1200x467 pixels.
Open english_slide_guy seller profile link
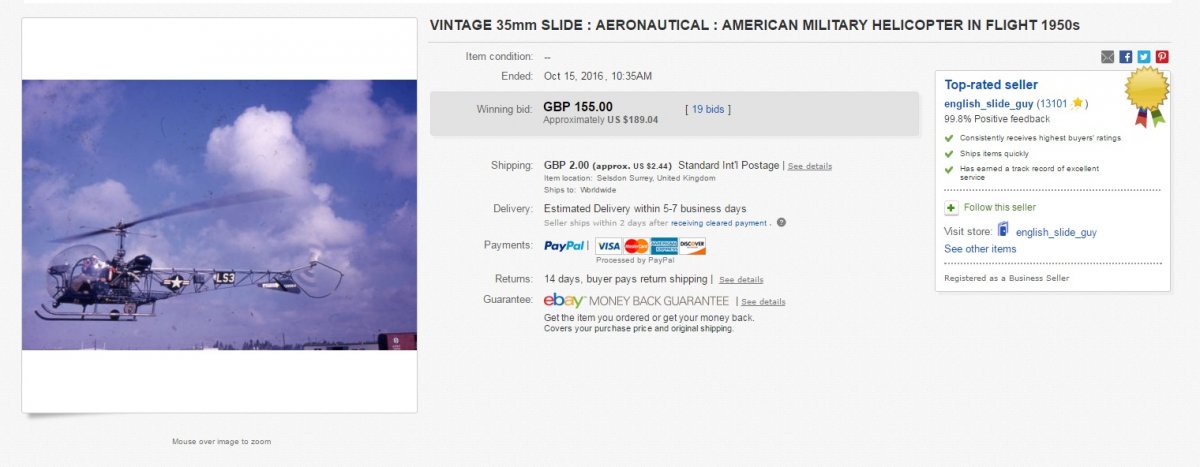tap(989, 104)
